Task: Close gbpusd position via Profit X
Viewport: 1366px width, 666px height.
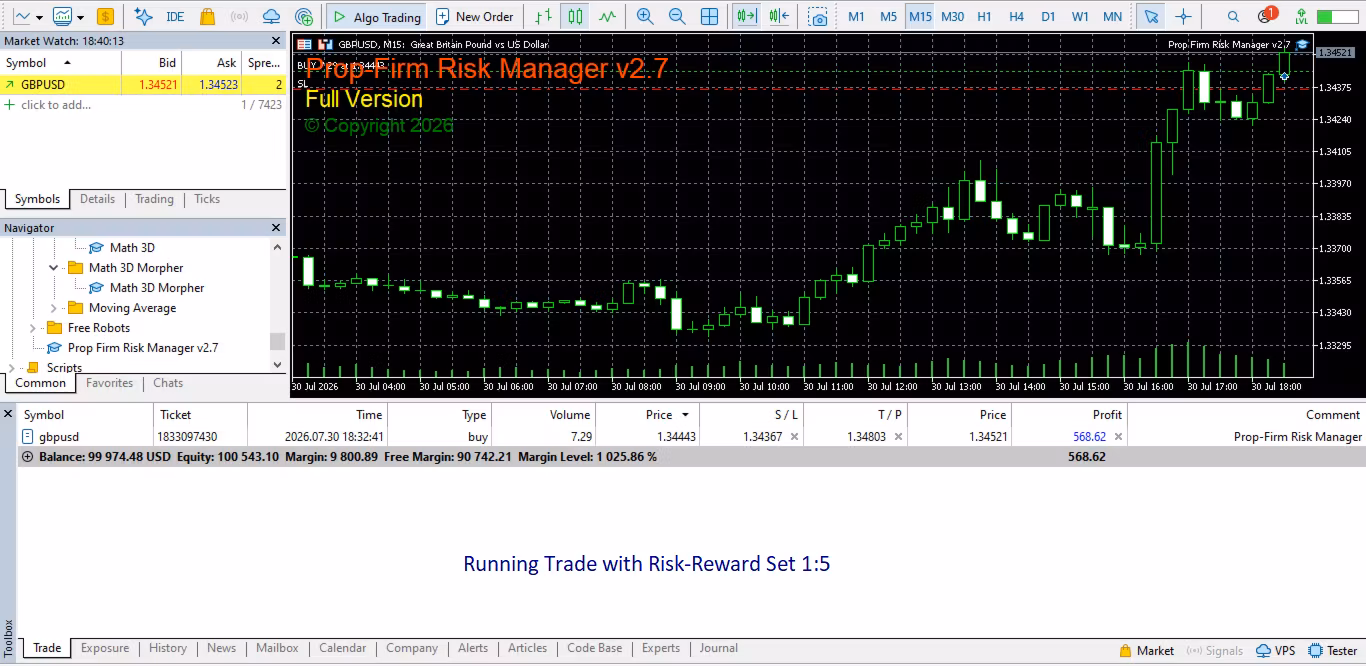Action: click(1118, 436)
